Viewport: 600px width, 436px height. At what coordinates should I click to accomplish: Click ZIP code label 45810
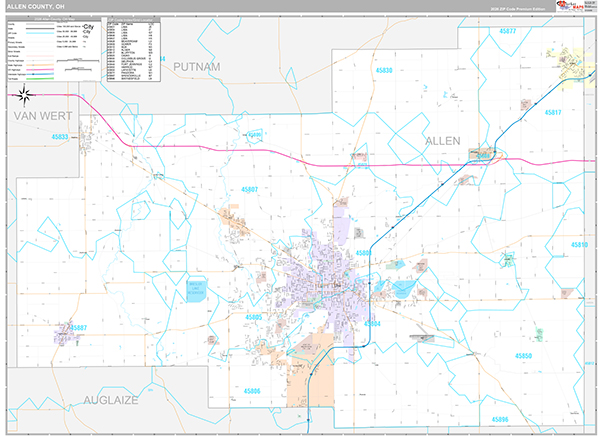pos(579,245)
